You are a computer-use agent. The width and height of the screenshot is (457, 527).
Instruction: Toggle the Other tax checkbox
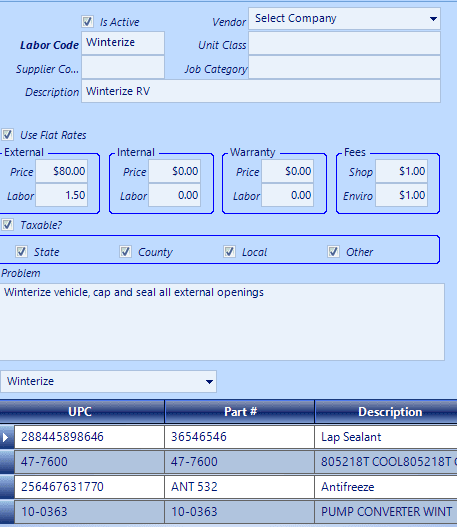pos(334,252)
